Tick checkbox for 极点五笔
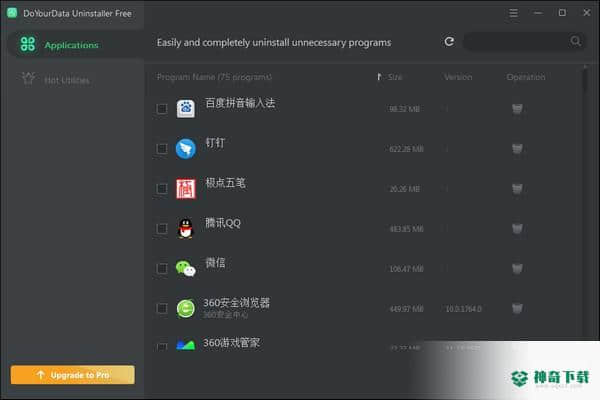The height and width of the screenshot is (400, 600). 162,189
